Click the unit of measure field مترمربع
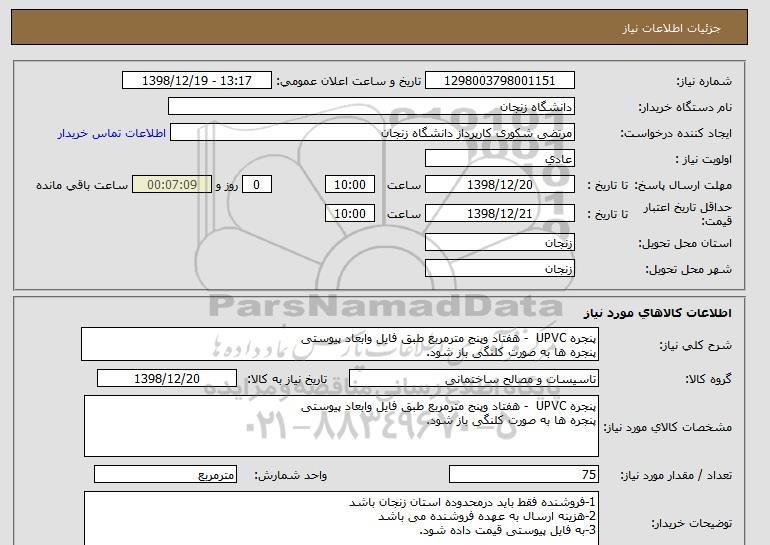 point(165,475)
